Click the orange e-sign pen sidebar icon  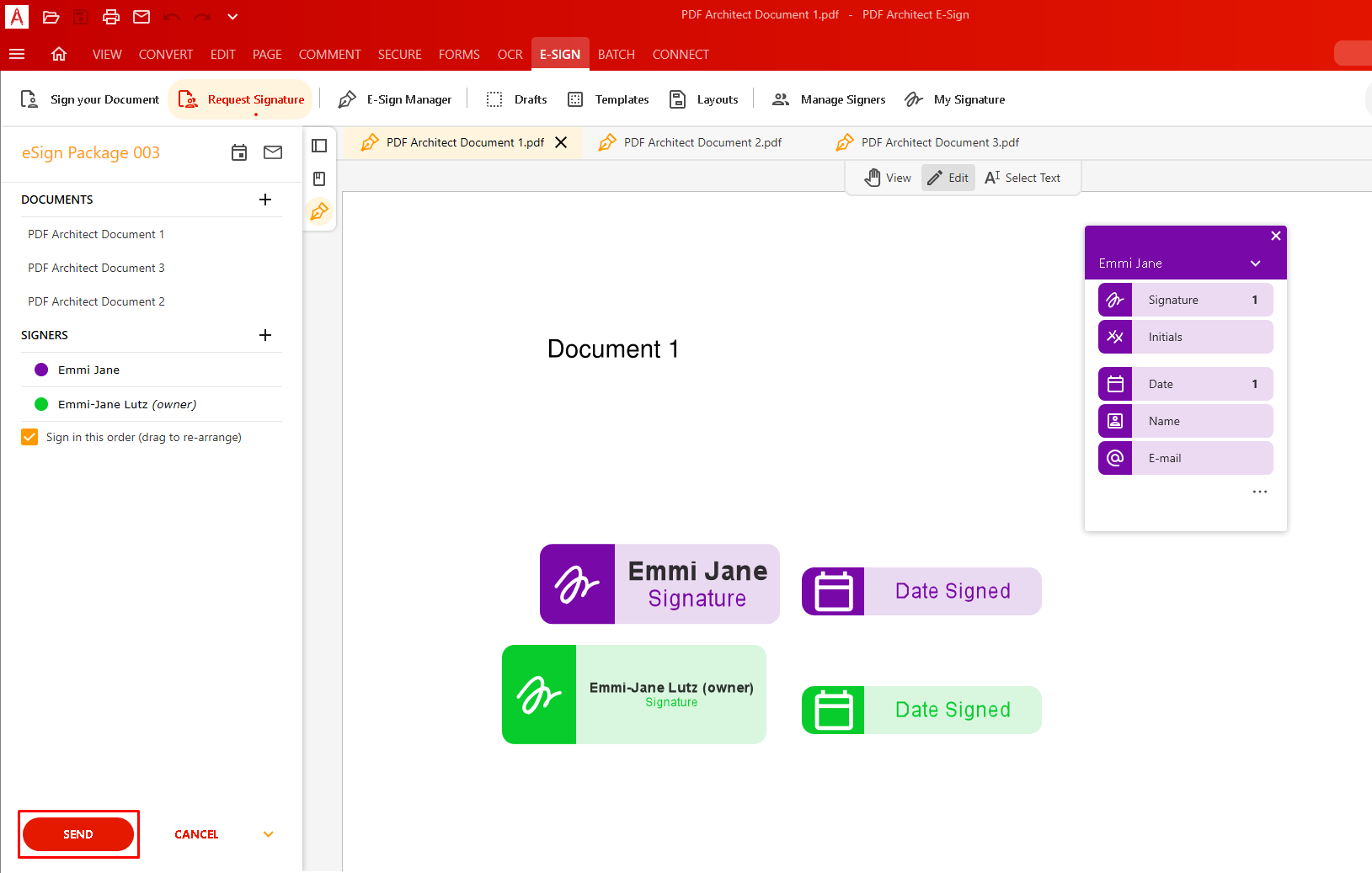coord(319,211)
